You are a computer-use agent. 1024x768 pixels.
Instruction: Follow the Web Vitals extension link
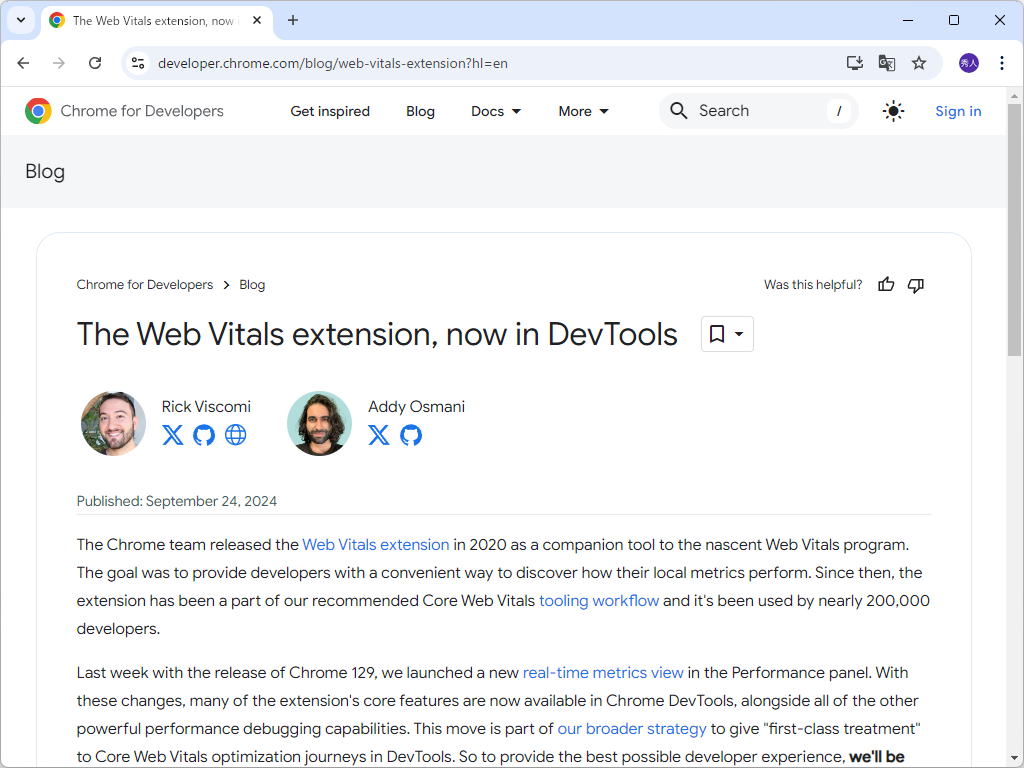[x=376, y=544]
